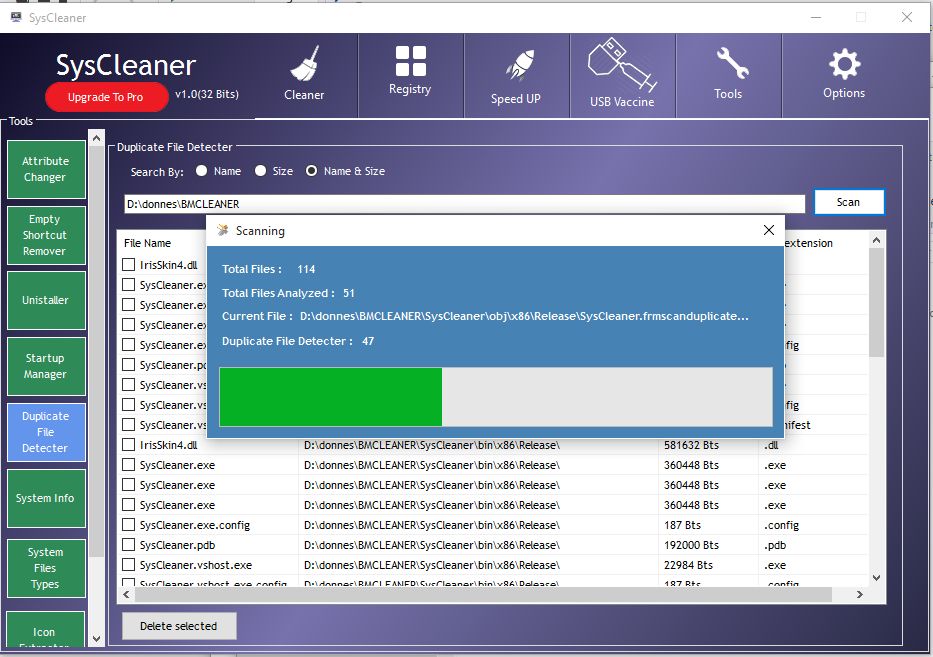The width and height of the screenshot is (933, 657).
Task: Select the Name & Size radio button
Action: click(x=312, y=171)
